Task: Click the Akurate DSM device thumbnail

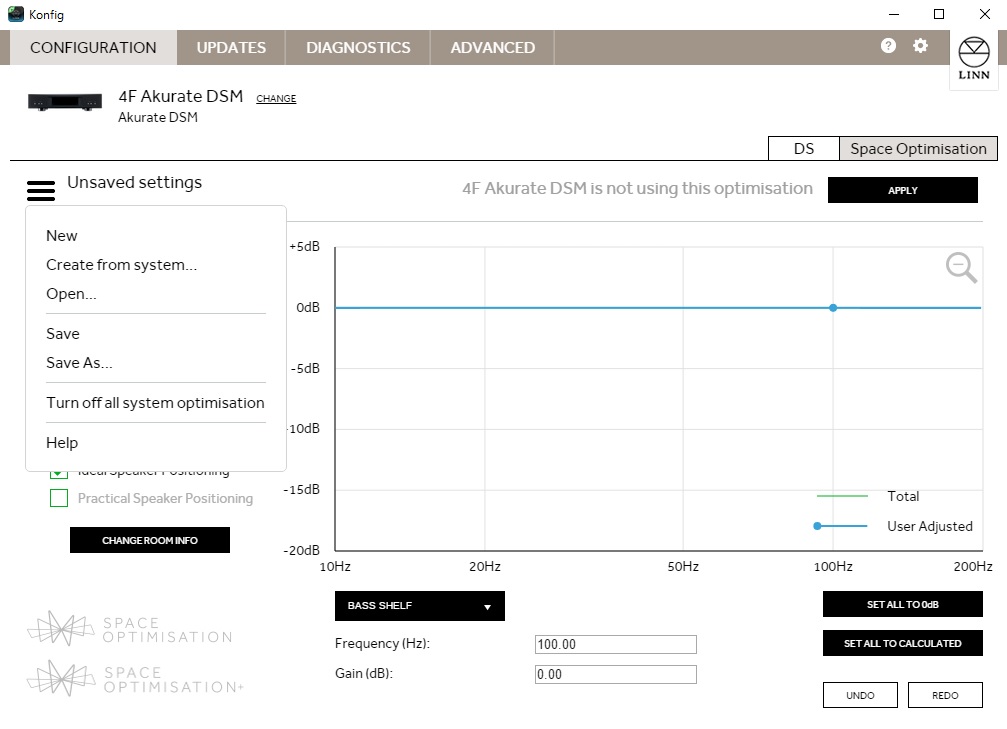Action: point(65,102)
